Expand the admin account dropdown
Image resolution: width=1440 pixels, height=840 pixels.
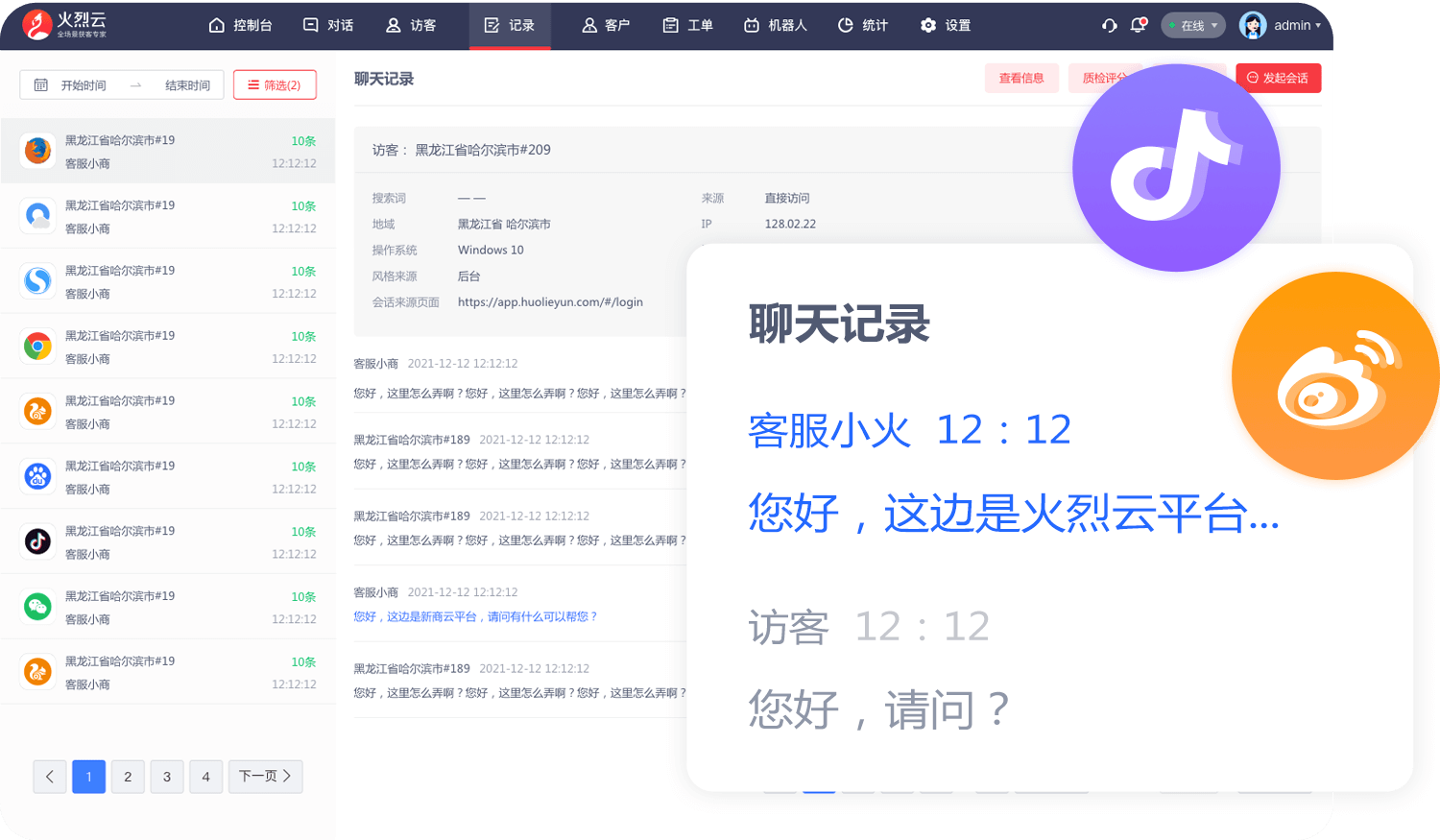(1297, 25)
